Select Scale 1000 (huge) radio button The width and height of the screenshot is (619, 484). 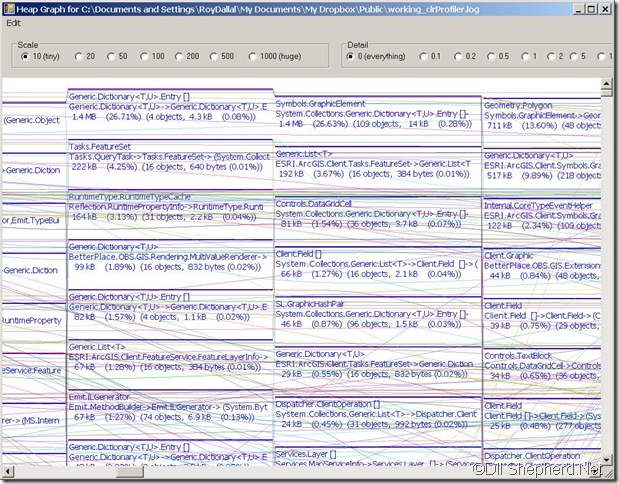(x=275, y=56)
